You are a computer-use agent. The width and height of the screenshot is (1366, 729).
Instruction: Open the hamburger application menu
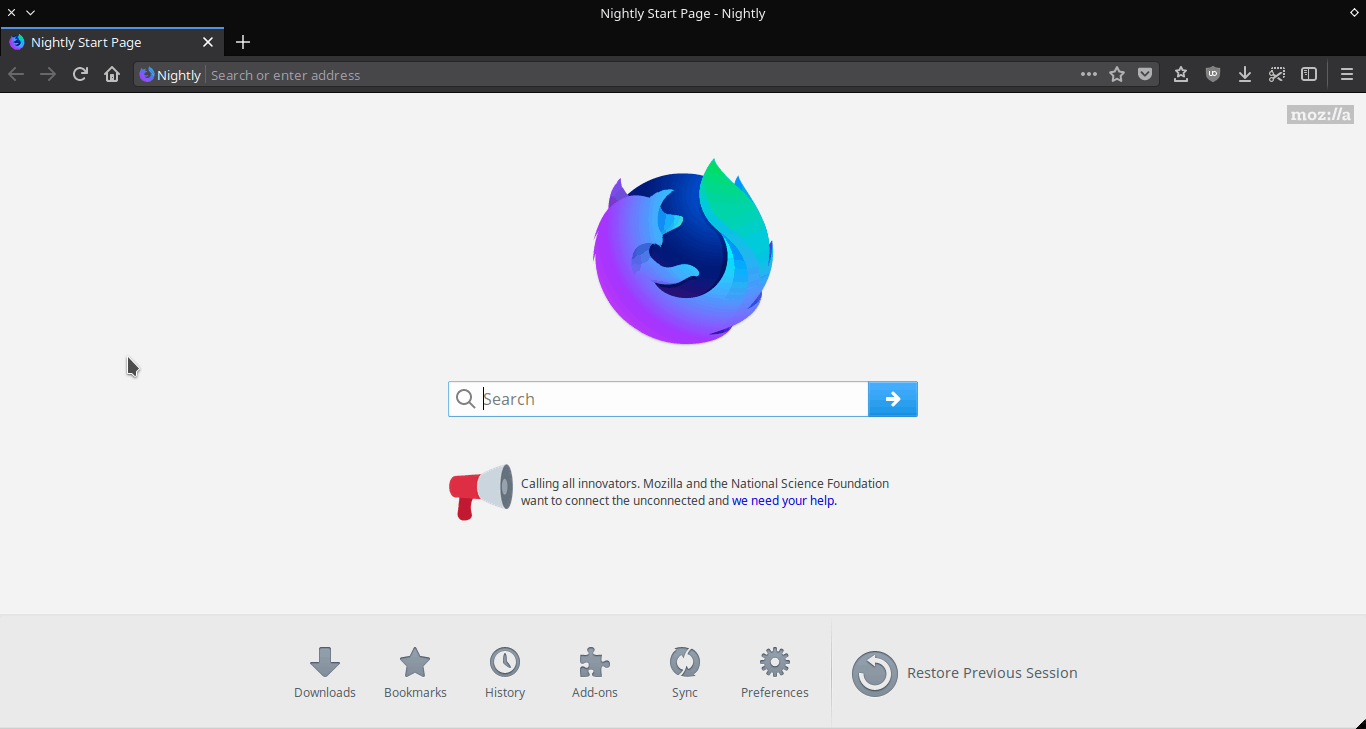[1347, 74]
